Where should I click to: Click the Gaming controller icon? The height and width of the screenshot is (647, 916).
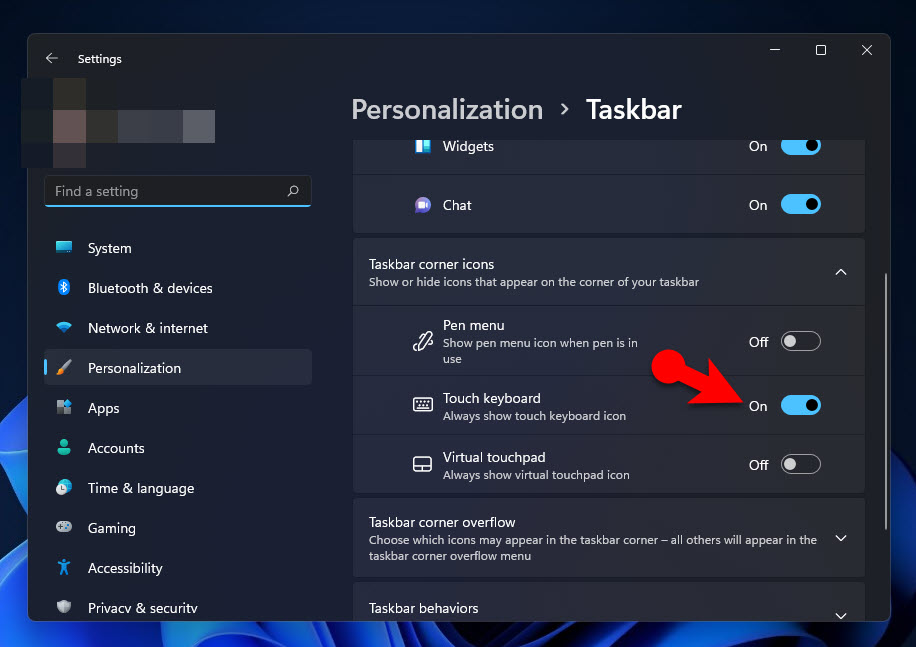[64, 527]
